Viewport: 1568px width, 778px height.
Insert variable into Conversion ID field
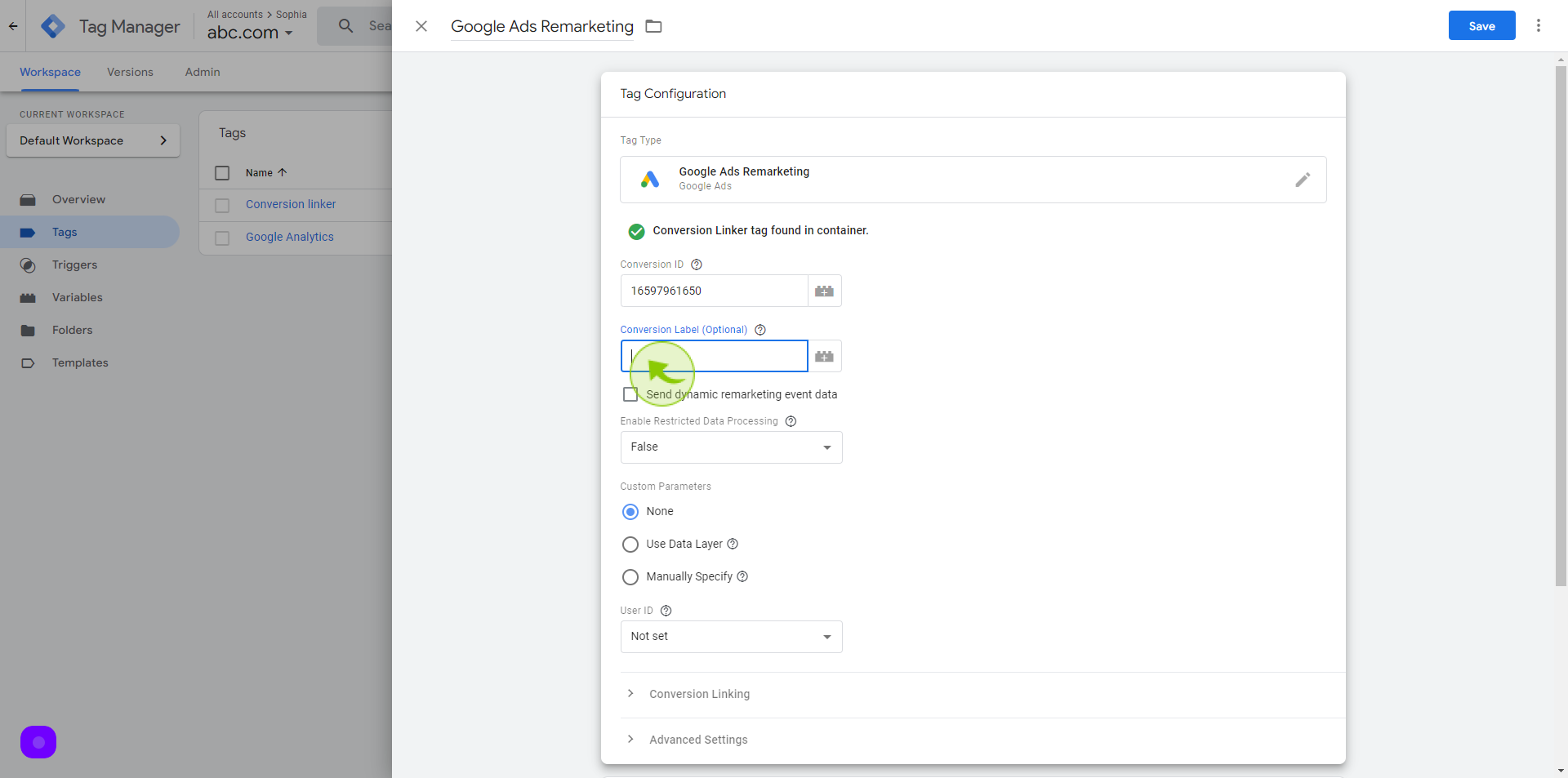point(825,291)
